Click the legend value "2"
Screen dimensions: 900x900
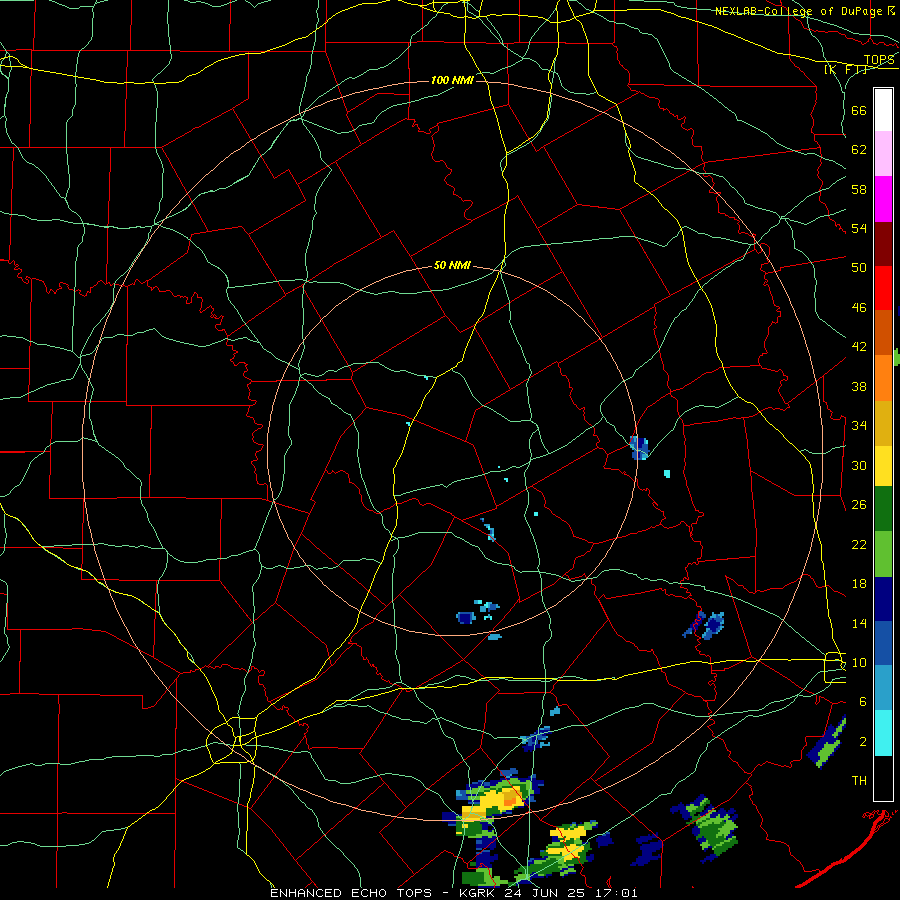coord(863,742)
